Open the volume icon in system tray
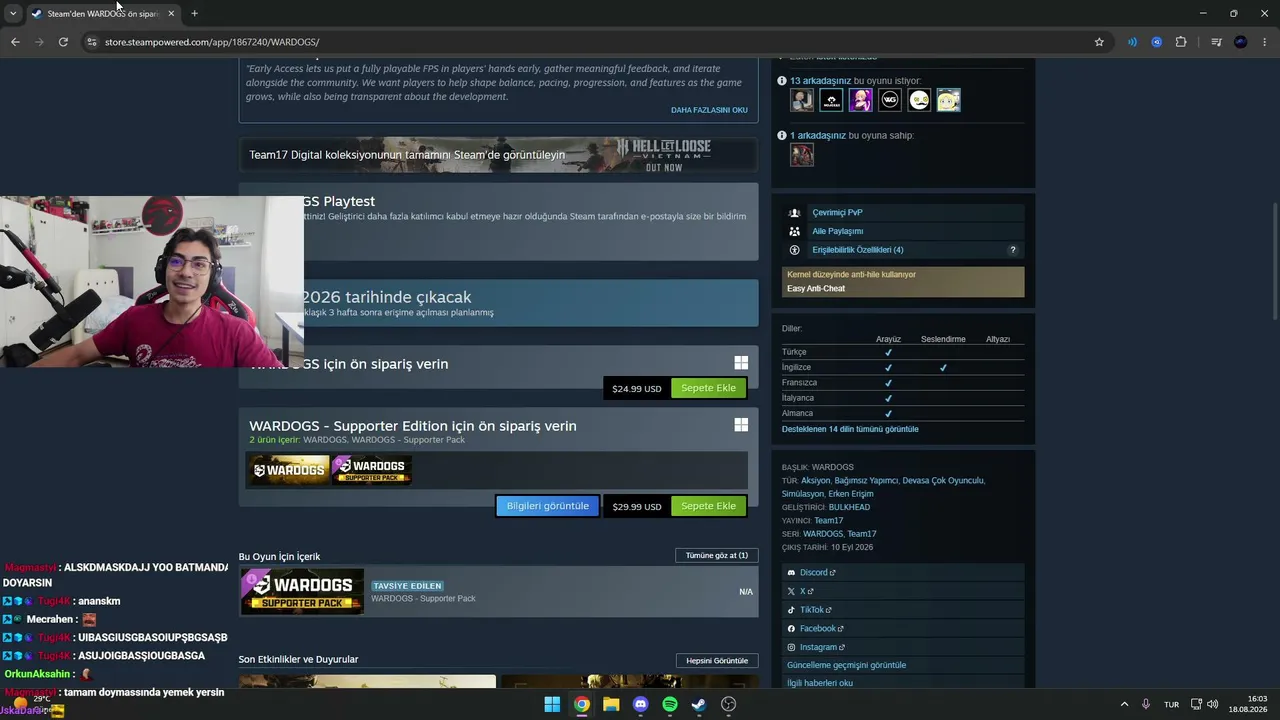This screenshot has height=720, width=1280. coord(1213,704)
